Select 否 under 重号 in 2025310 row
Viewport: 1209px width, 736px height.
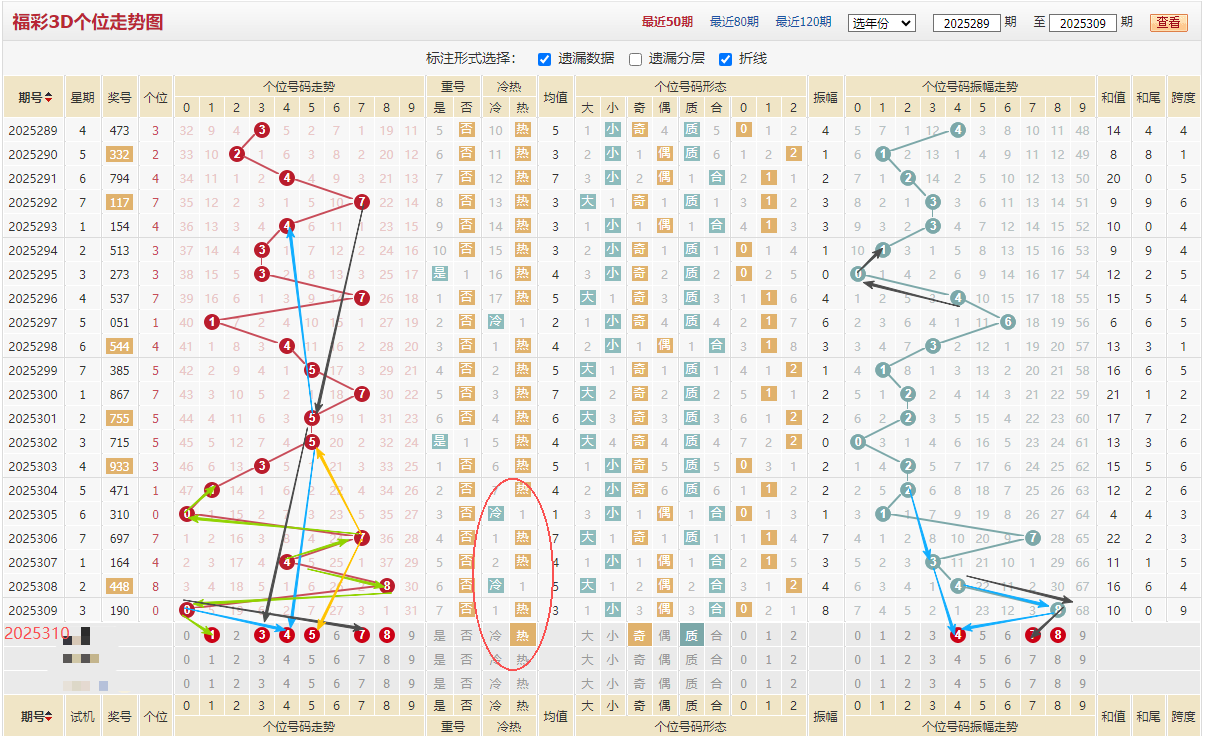point(466,634)
